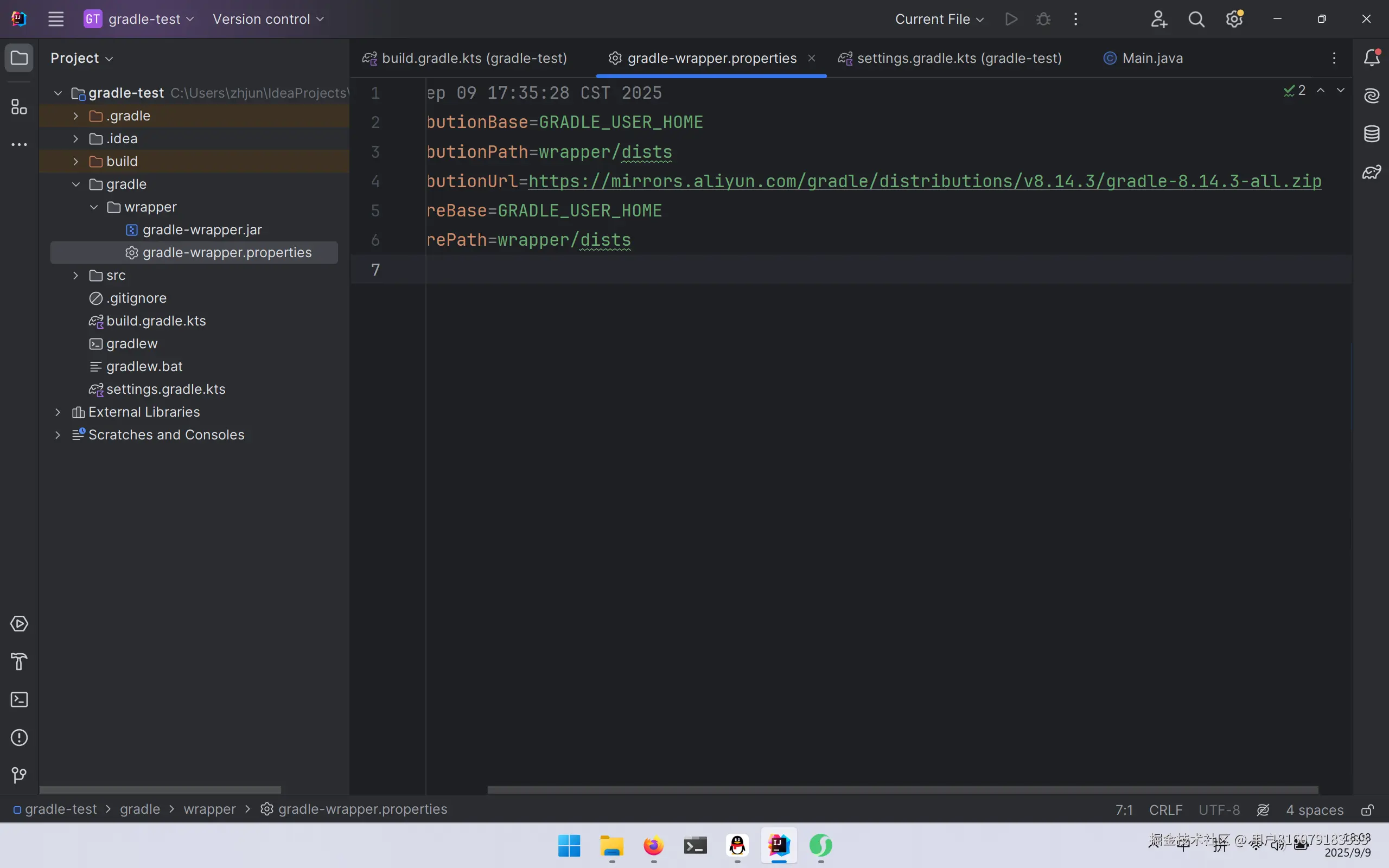Open the Gradle elephant tool window
This screenshot has height=868, width=1389.
pyautogui.click(x=1371, y=171)
